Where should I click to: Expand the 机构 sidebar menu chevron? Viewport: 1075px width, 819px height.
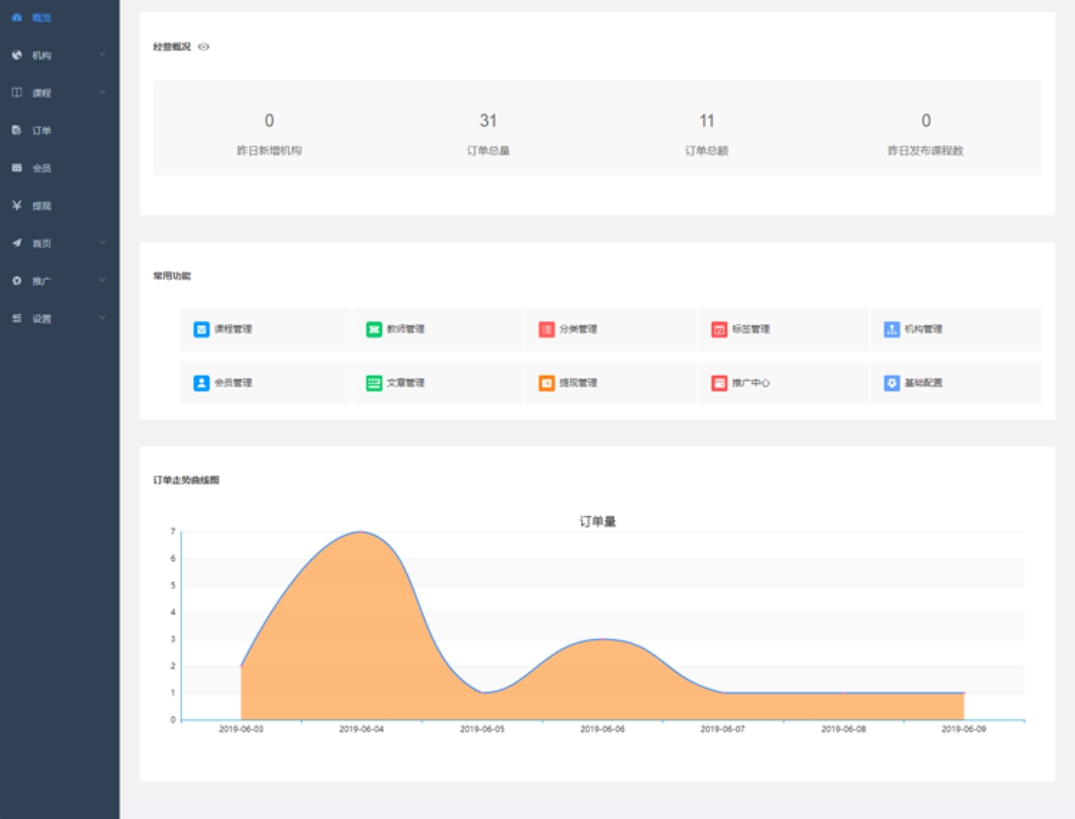coord(102,55)
